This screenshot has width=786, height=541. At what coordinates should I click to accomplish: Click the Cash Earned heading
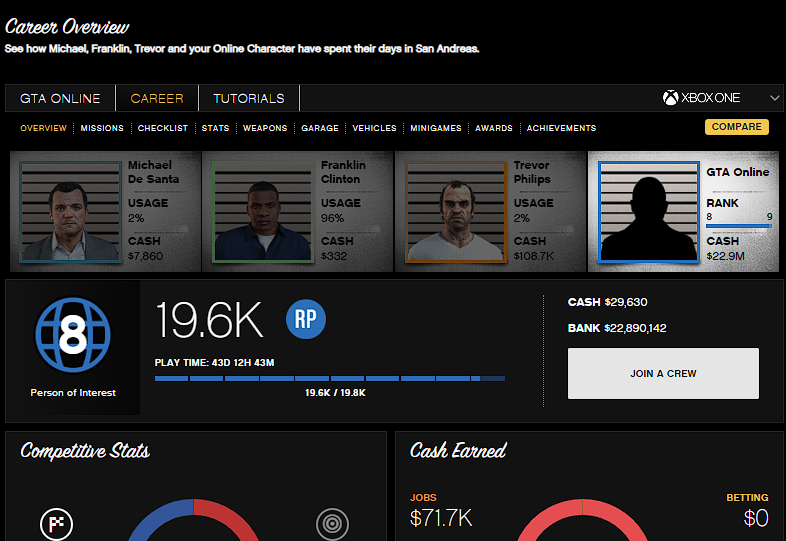click(x=458, y=450)
